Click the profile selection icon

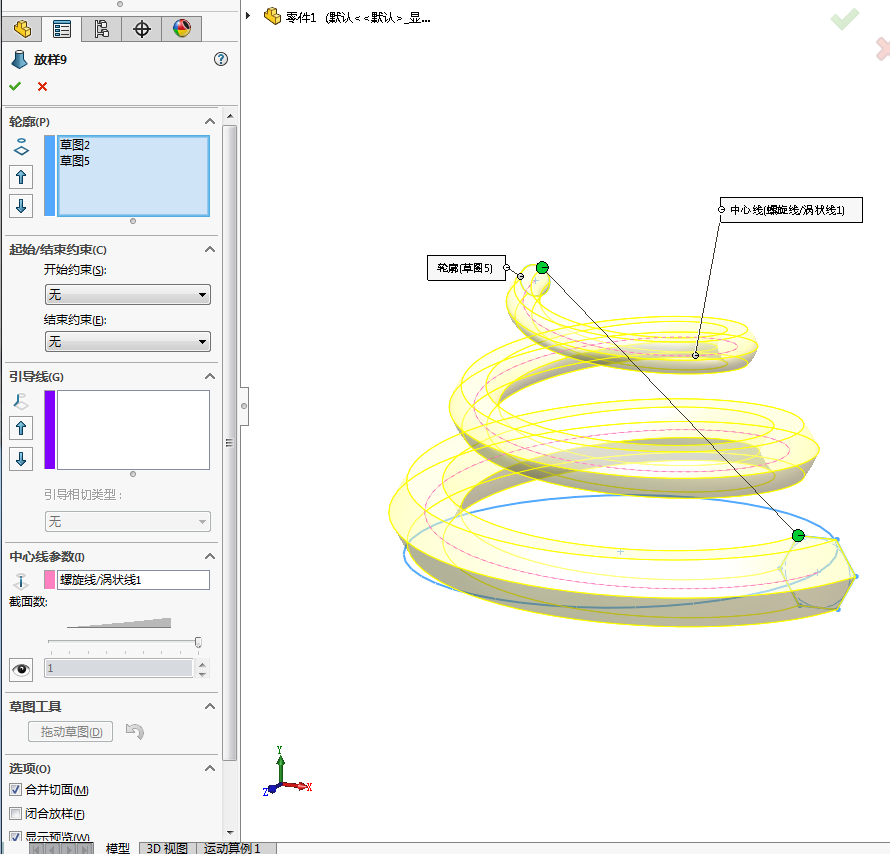[x=21, y=147]
